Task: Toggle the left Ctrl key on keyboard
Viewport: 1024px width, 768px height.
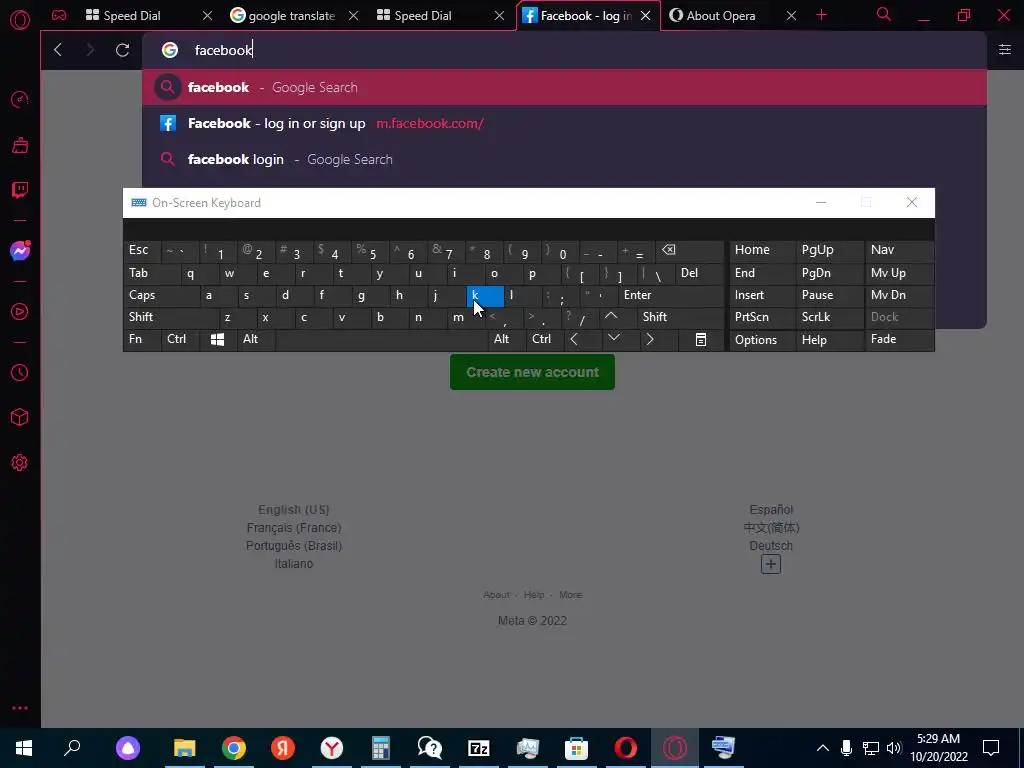Action: click(x=180, y=339)
